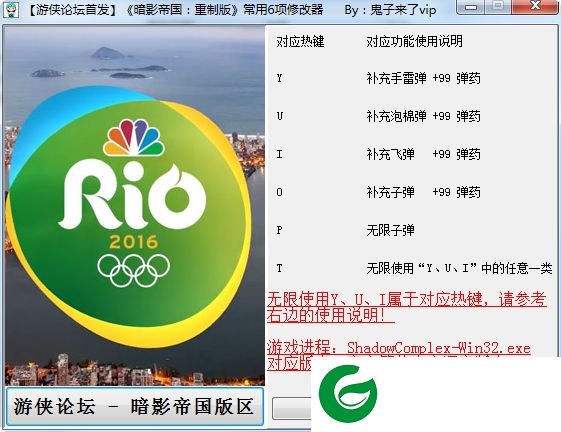Minimize the trainer window
This screenshot has height=432, width=561.
pos(471,6)
